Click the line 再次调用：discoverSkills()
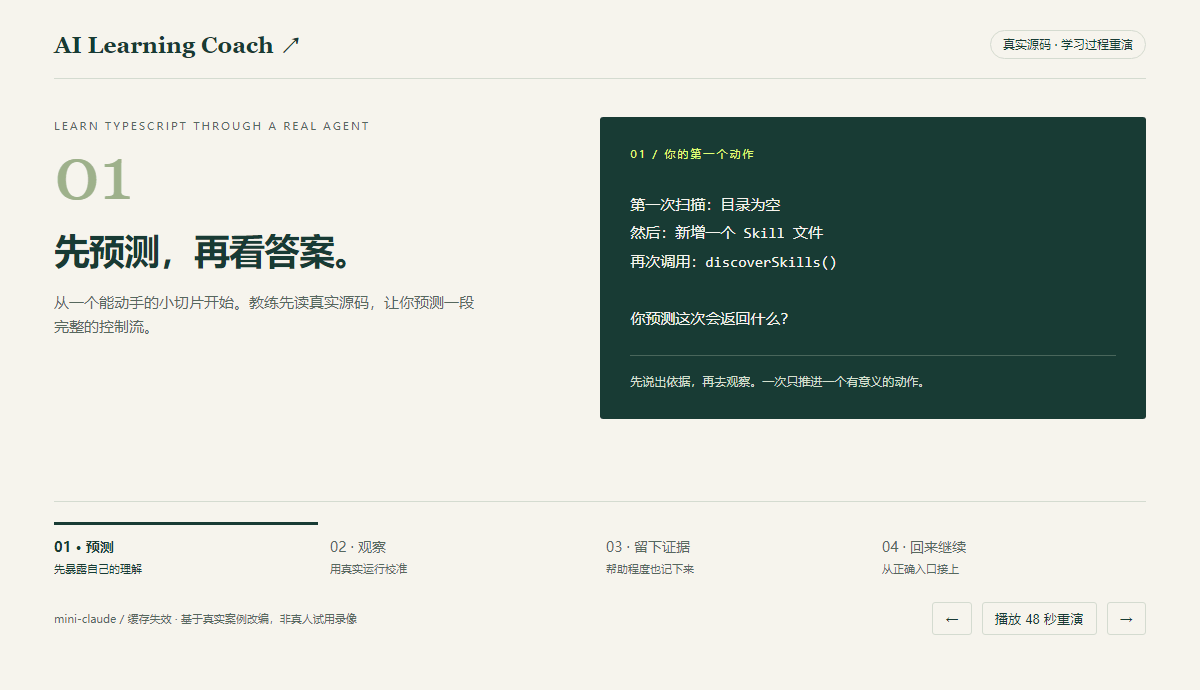This screenshot has height=690, width=1200. pyautogui.click(x=733, y=262)
